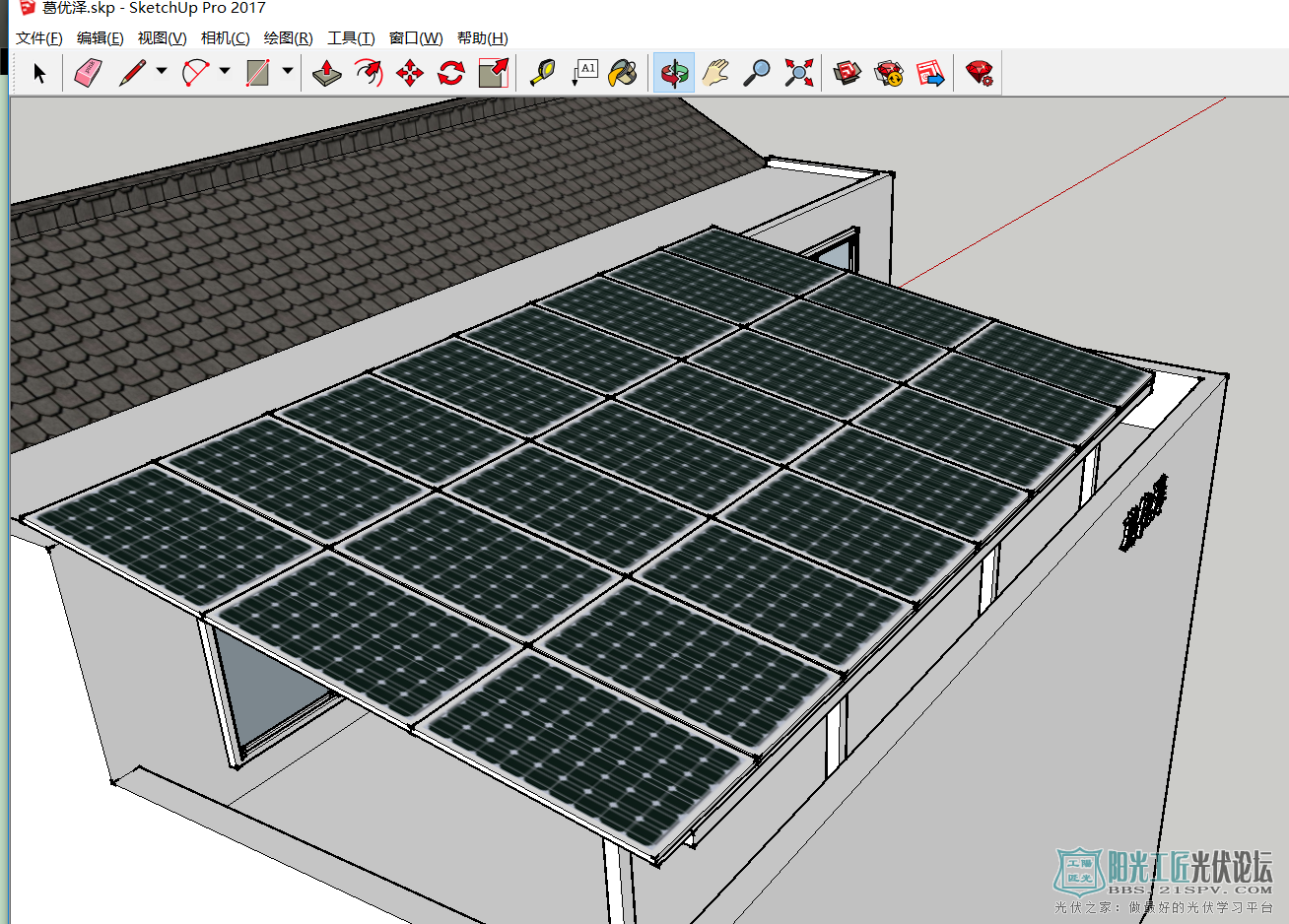
Task: Open the 相机(C) menu
Action: (226, 38)
